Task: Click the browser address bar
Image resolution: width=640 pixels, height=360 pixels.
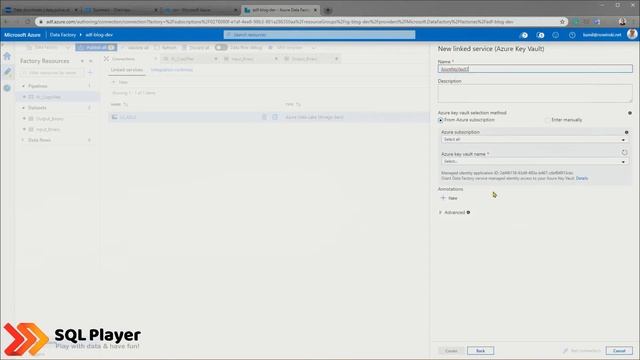Action: [302, 22]
